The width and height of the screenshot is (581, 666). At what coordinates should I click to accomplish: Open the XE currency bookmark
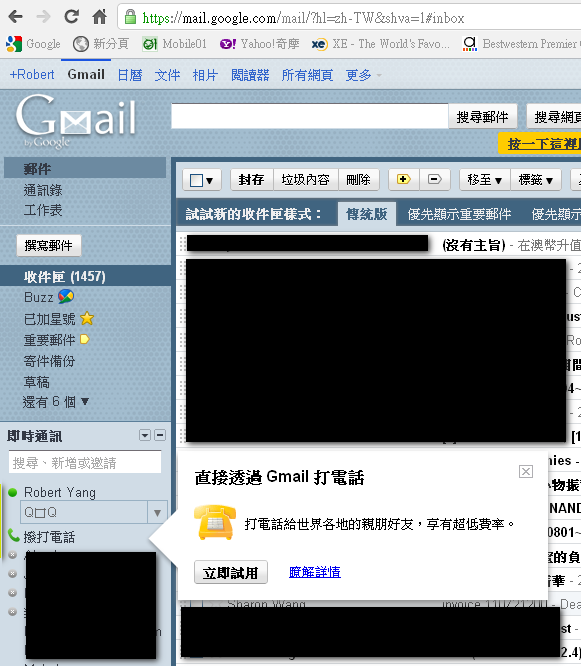tap(381, 44)
